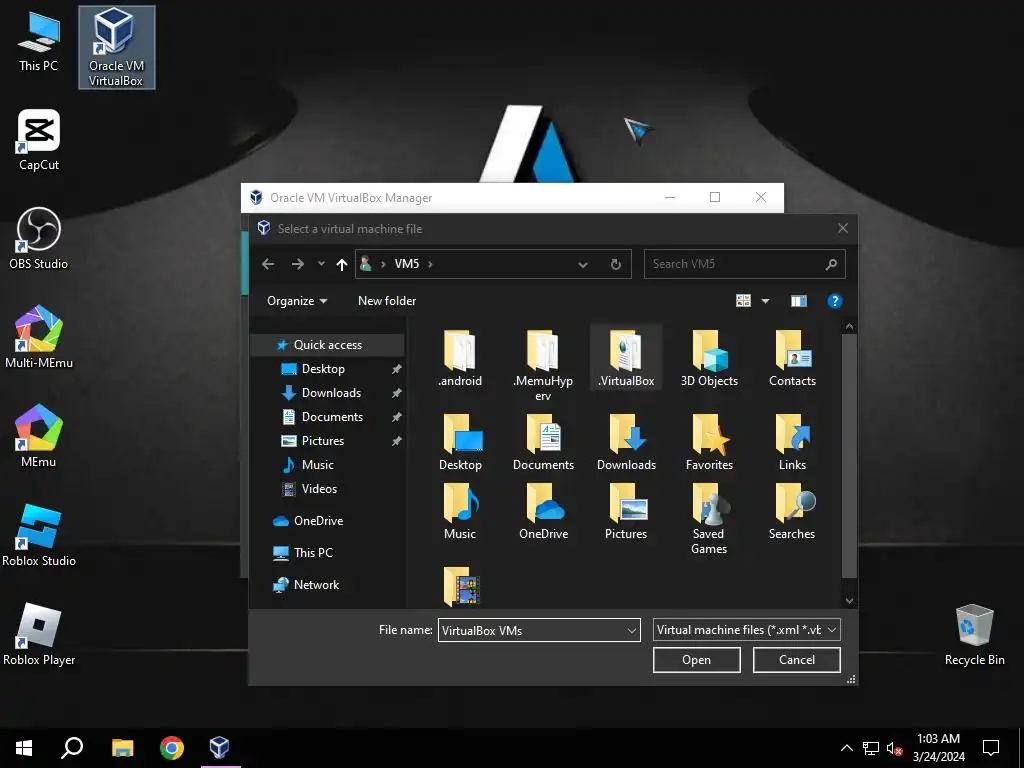Viewport: 1024px width, 768px height.
Task: Open the Downloads folder in file list
Action: click(x=626, y=442)
